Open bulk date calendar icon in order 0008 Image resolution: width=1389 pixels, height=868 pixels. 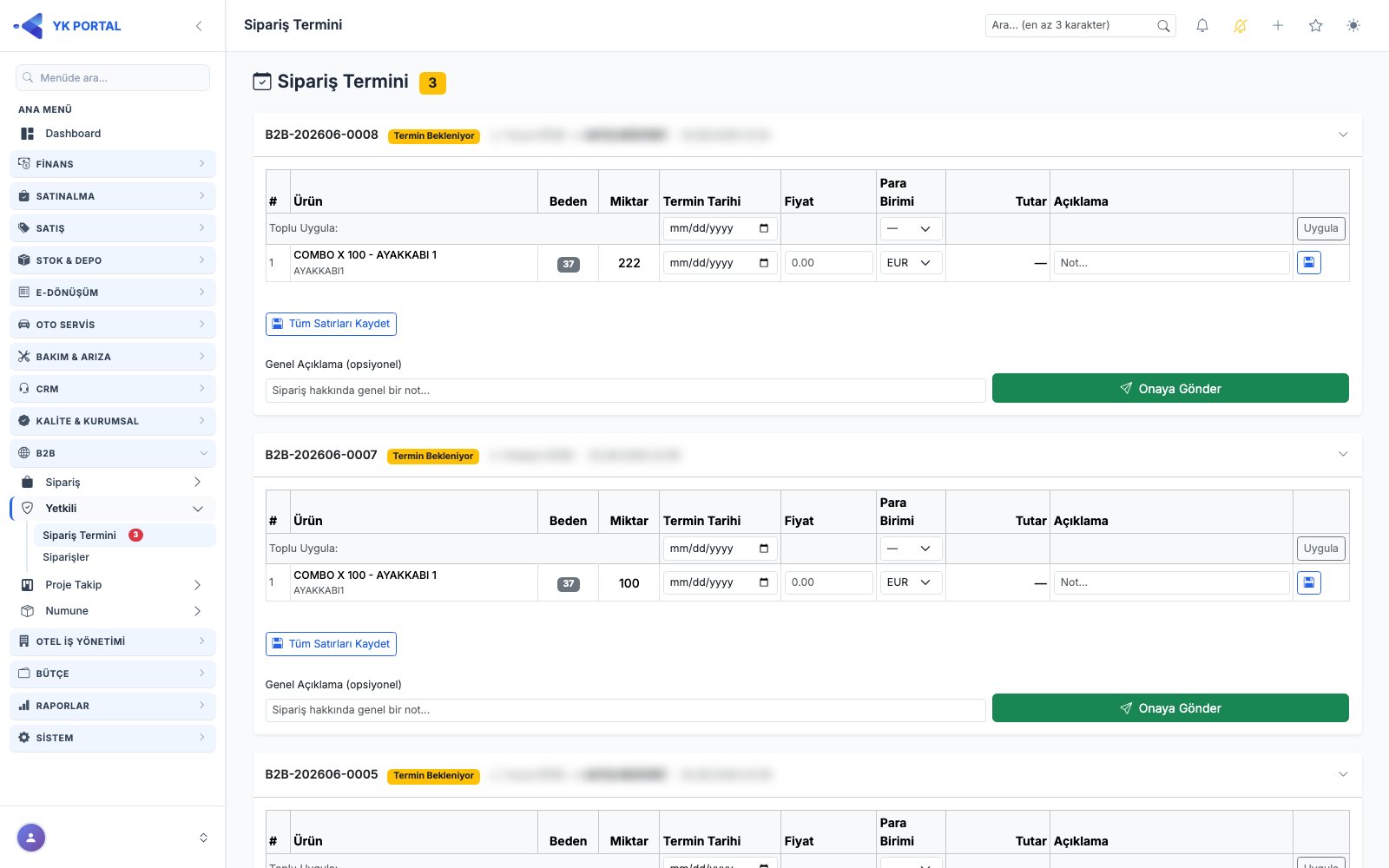click(x=764, y=228)
